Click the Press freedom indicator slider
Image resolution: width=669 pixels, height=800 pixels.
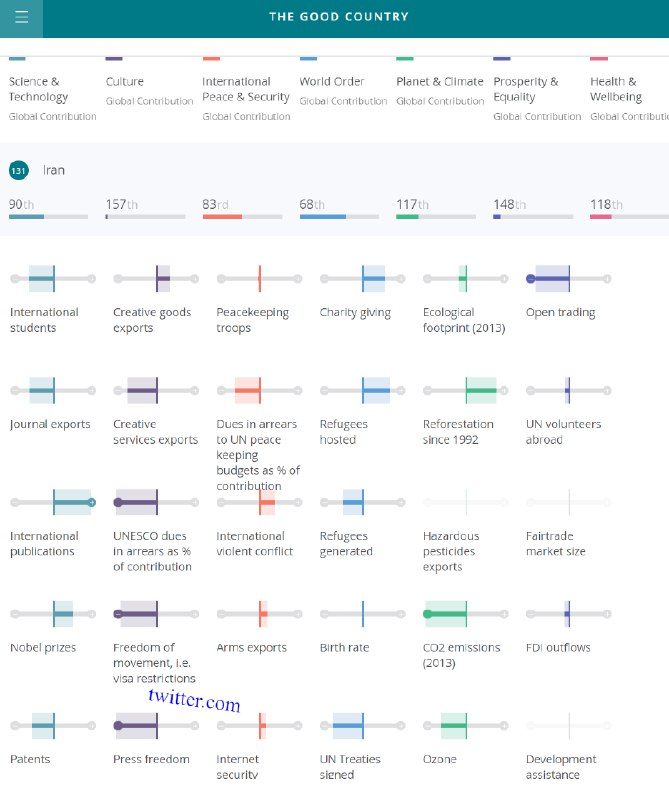[154, 725]
